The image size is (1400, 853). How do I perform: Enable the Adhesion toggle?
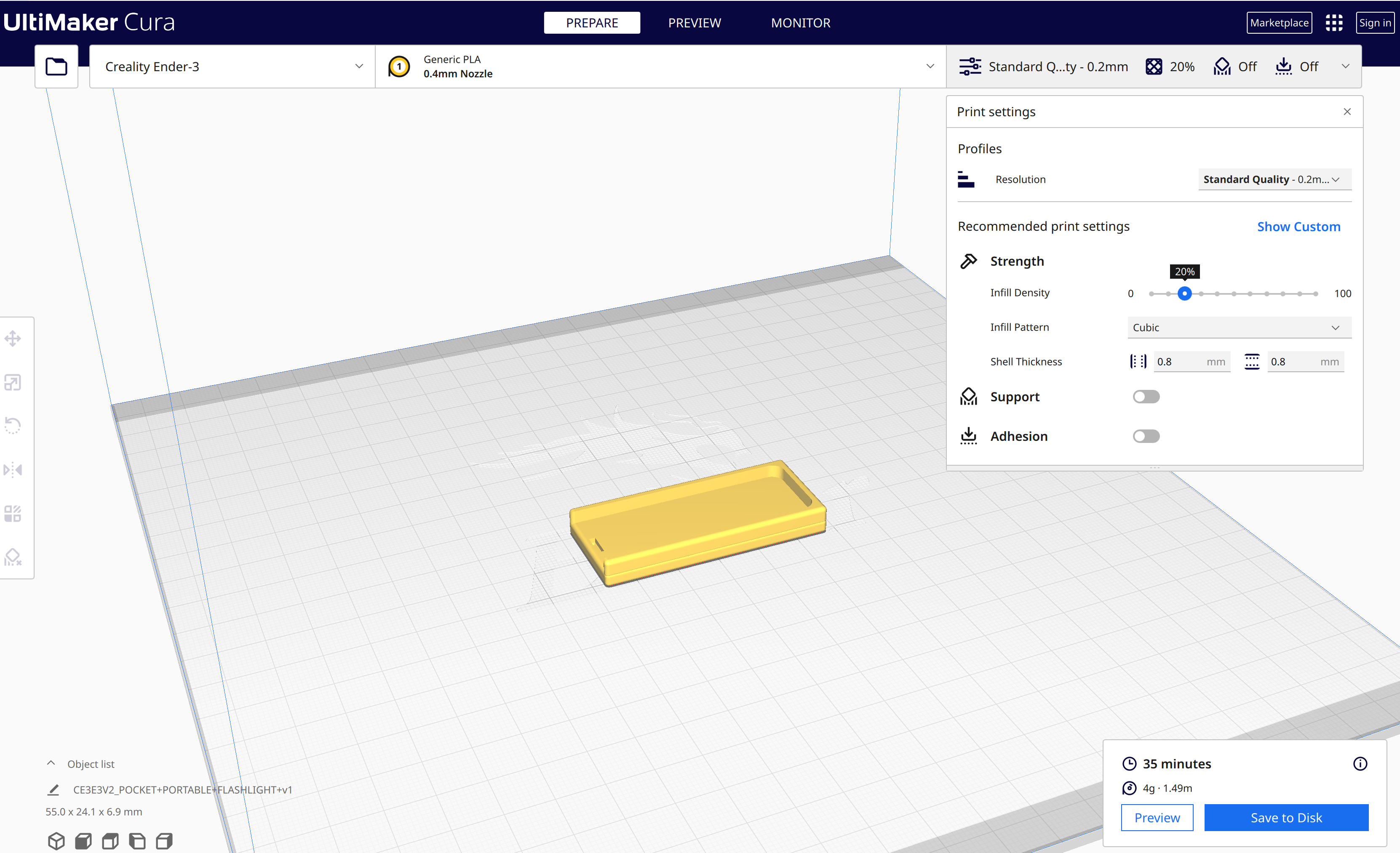pyautogui.click(x=1146, y=436)
